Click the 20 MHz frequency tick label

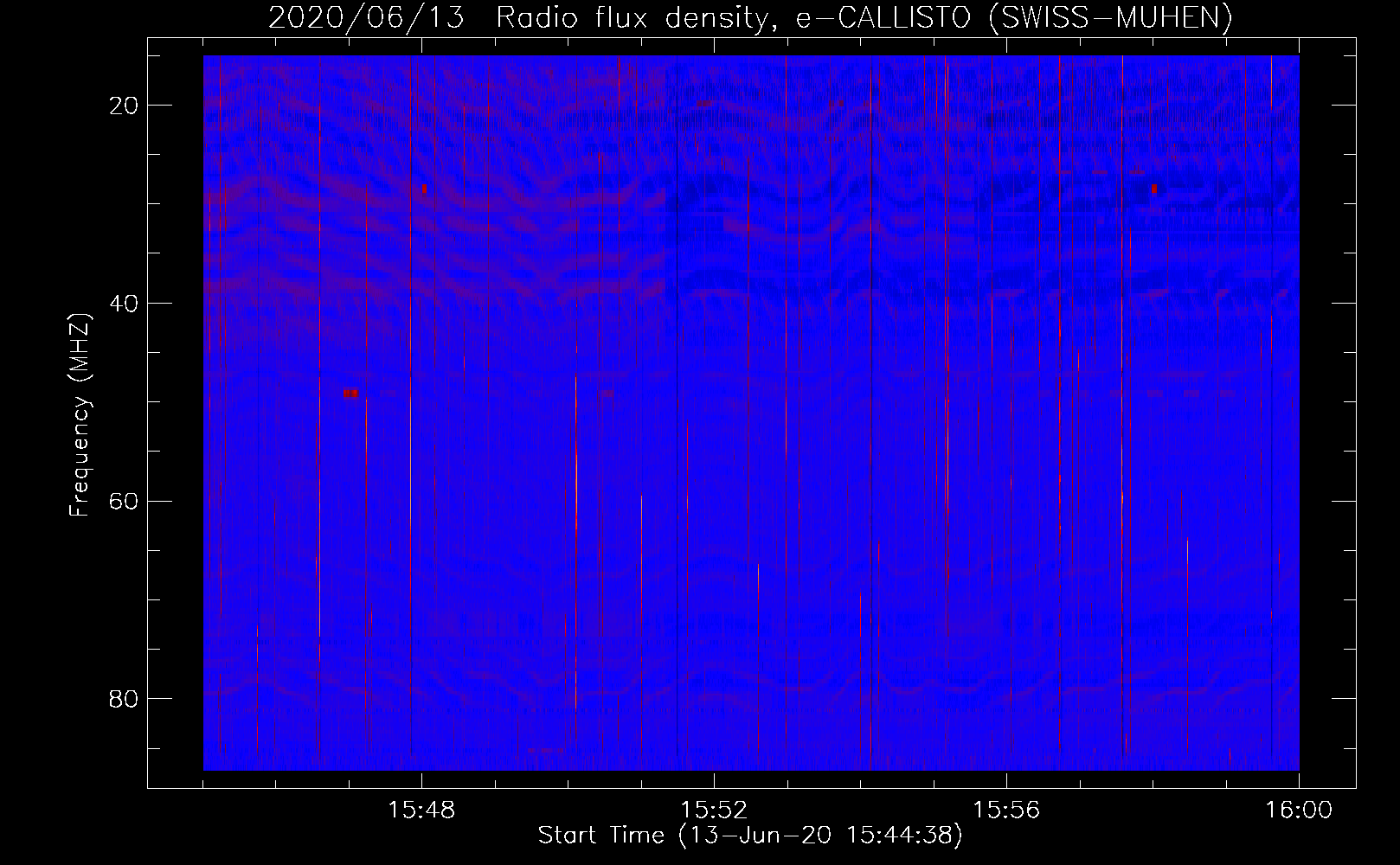(124, 106)
